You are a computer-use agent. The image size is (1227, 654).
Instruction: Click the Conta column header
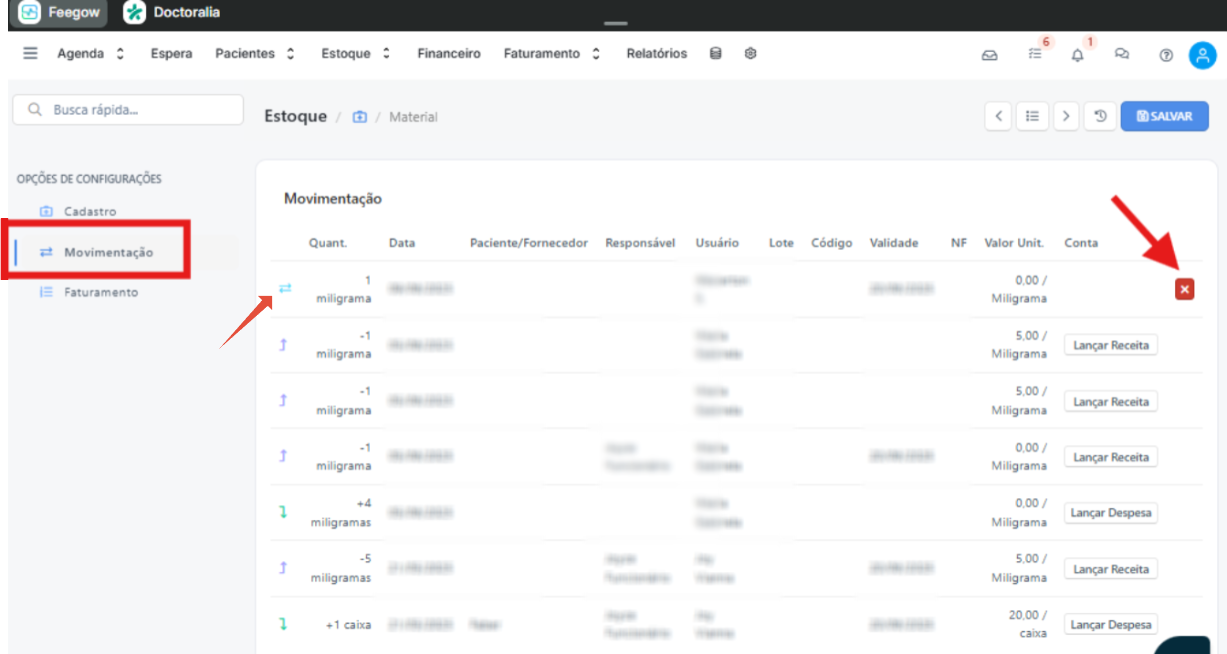pyautogui.click(x=1081, y=243)
